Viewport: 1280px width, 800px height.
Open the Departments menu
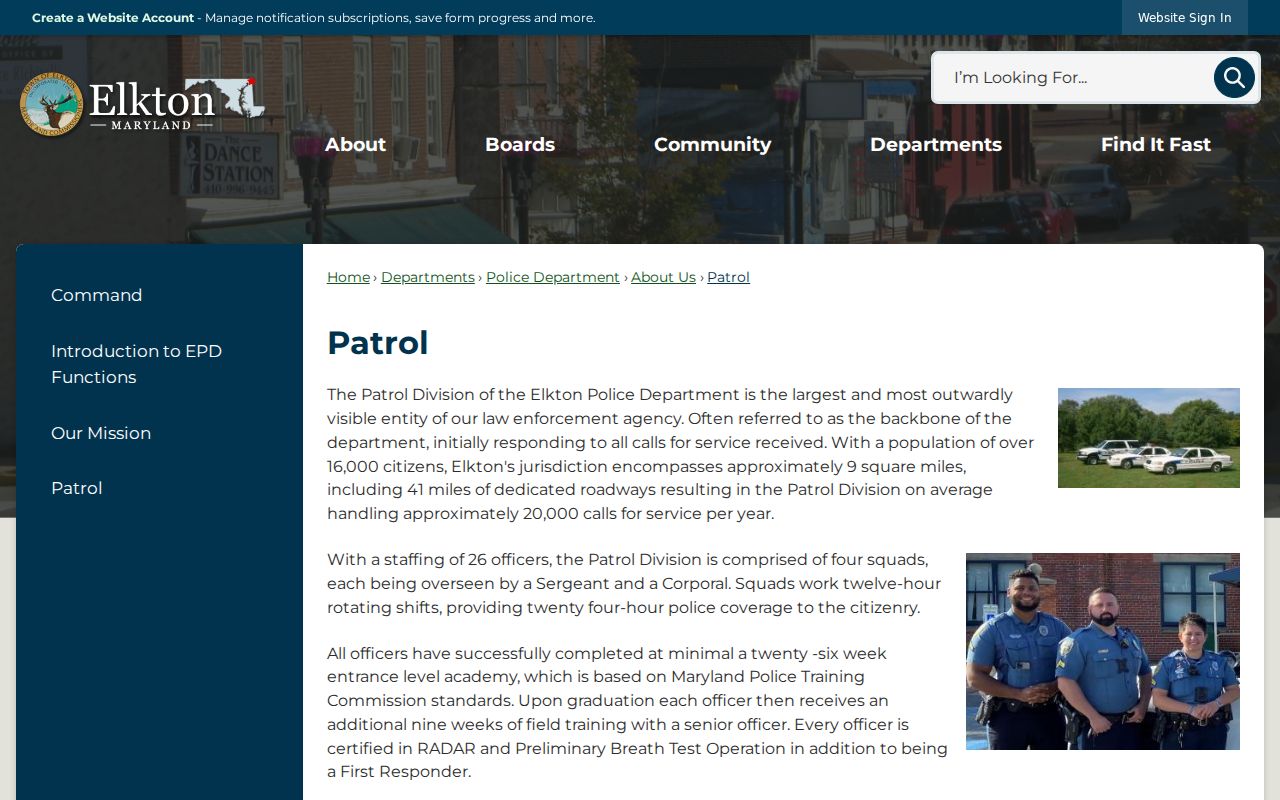[936, 144]
